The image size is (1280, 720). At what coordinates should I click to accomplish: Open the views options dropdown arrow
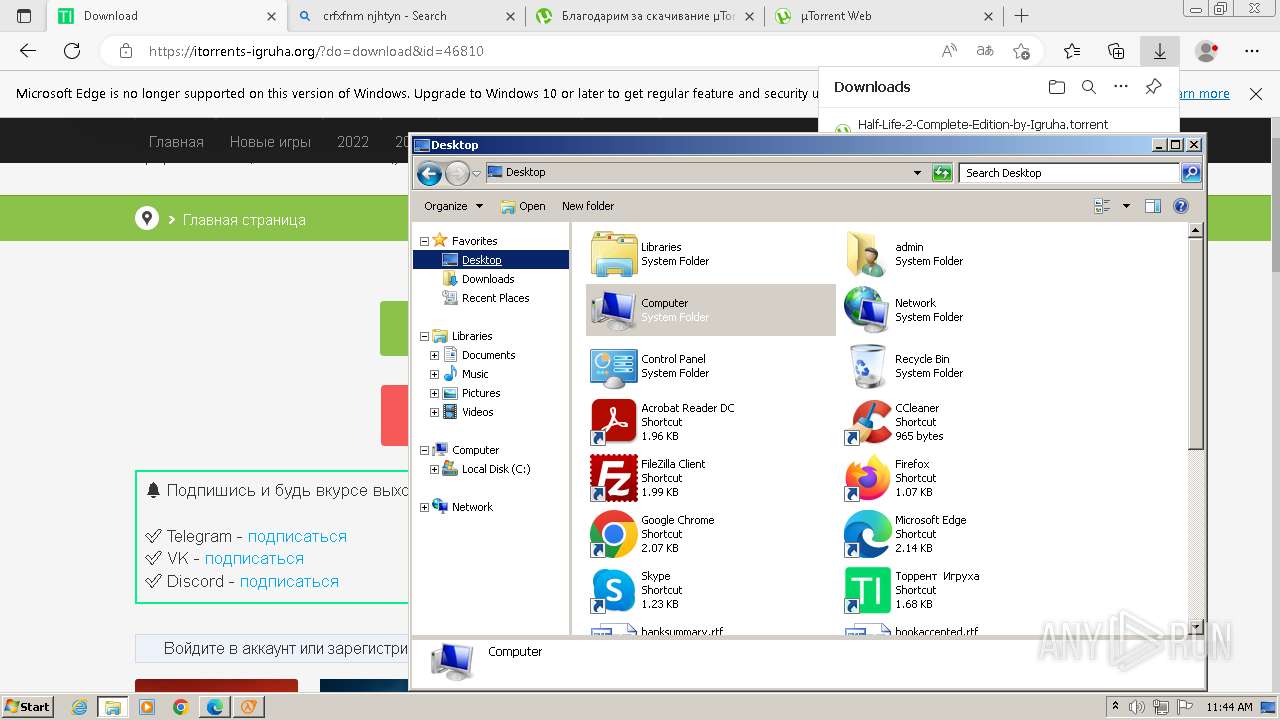[1126, 206]
